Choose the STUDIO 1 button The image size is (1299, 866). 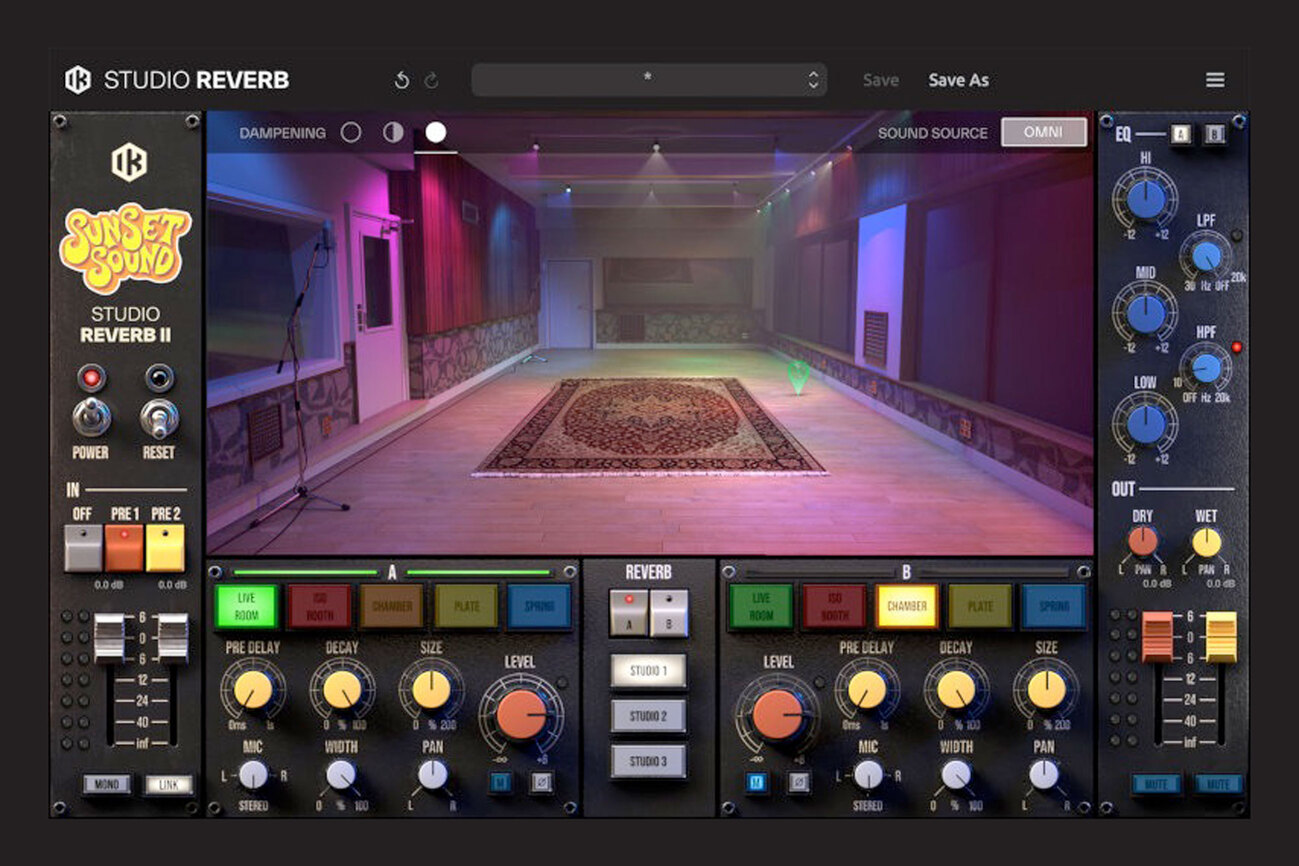[649, 671]
